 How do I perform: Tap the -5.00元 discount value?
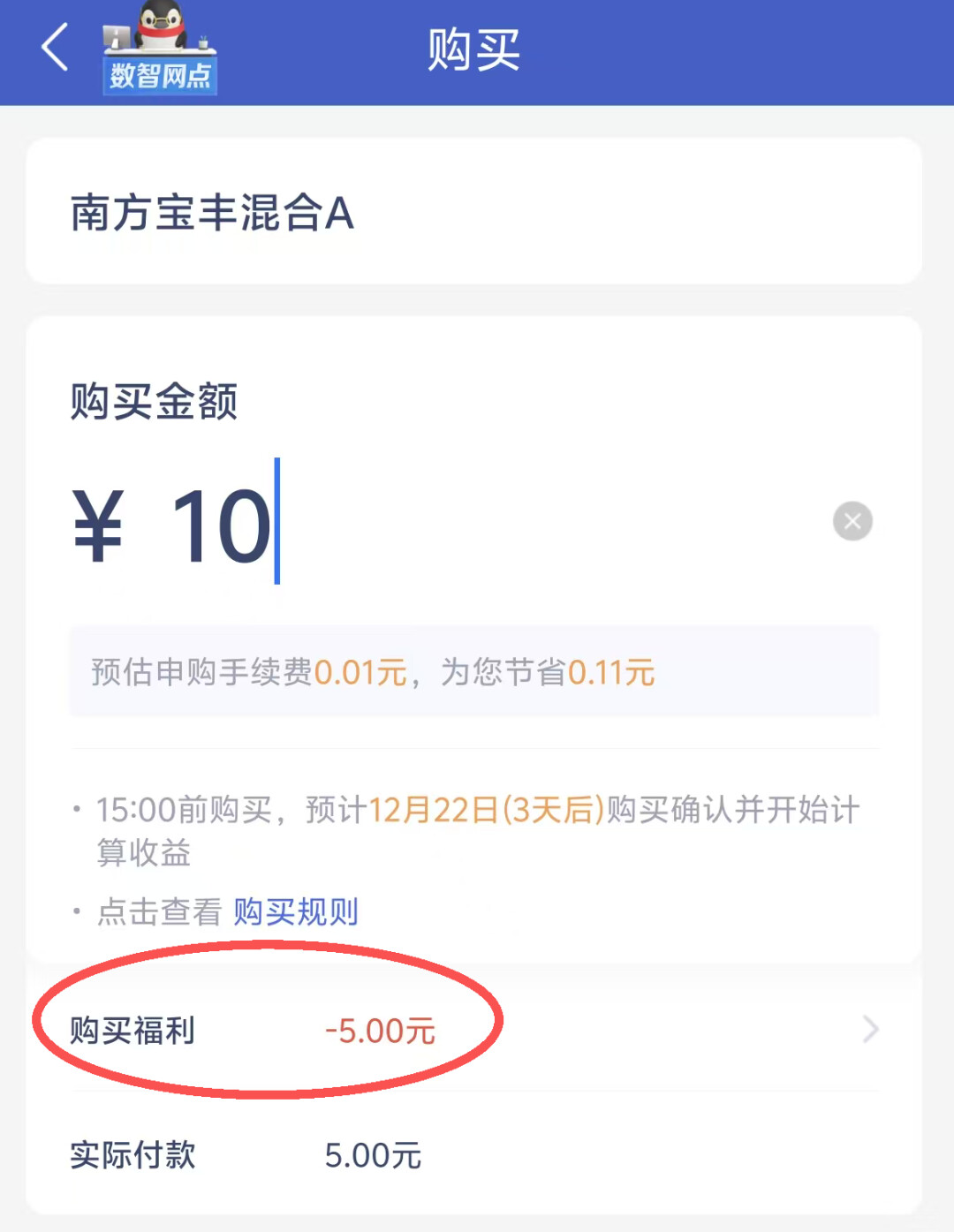point(380,1031)
